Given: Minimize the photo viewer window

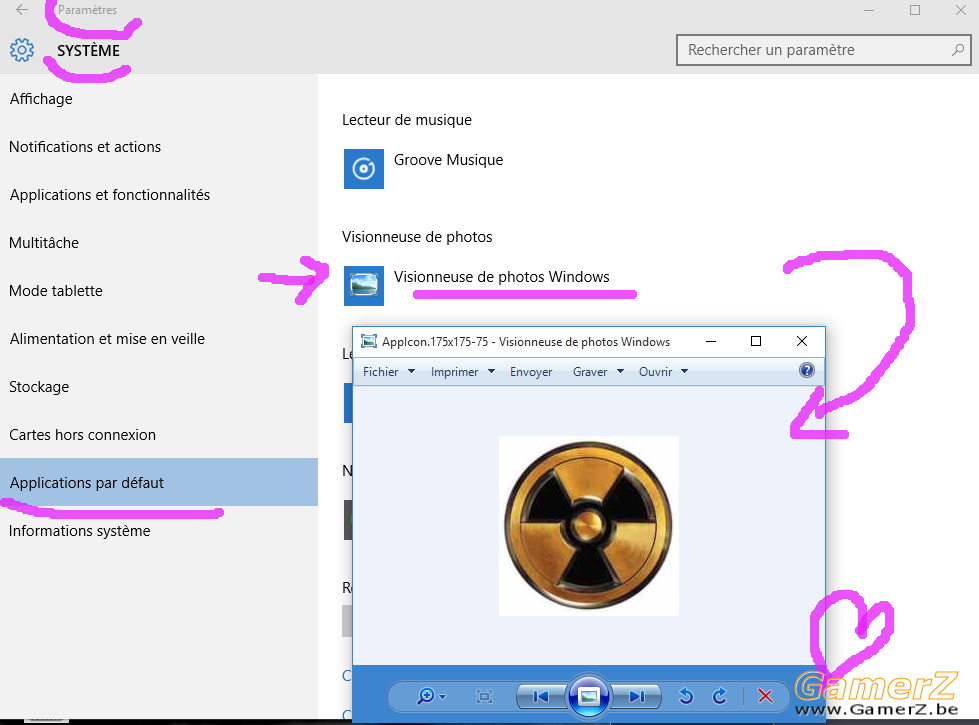Looking at the screenshot, I should (x=711, y=341).
